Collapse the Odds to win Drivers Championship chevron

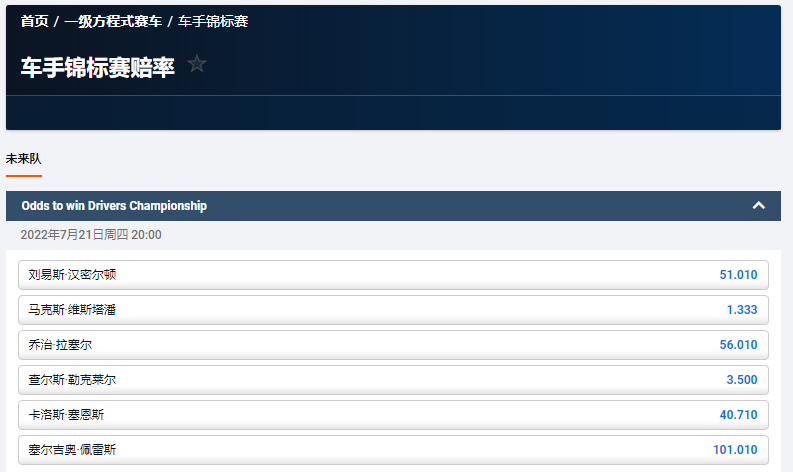[758, 206]
